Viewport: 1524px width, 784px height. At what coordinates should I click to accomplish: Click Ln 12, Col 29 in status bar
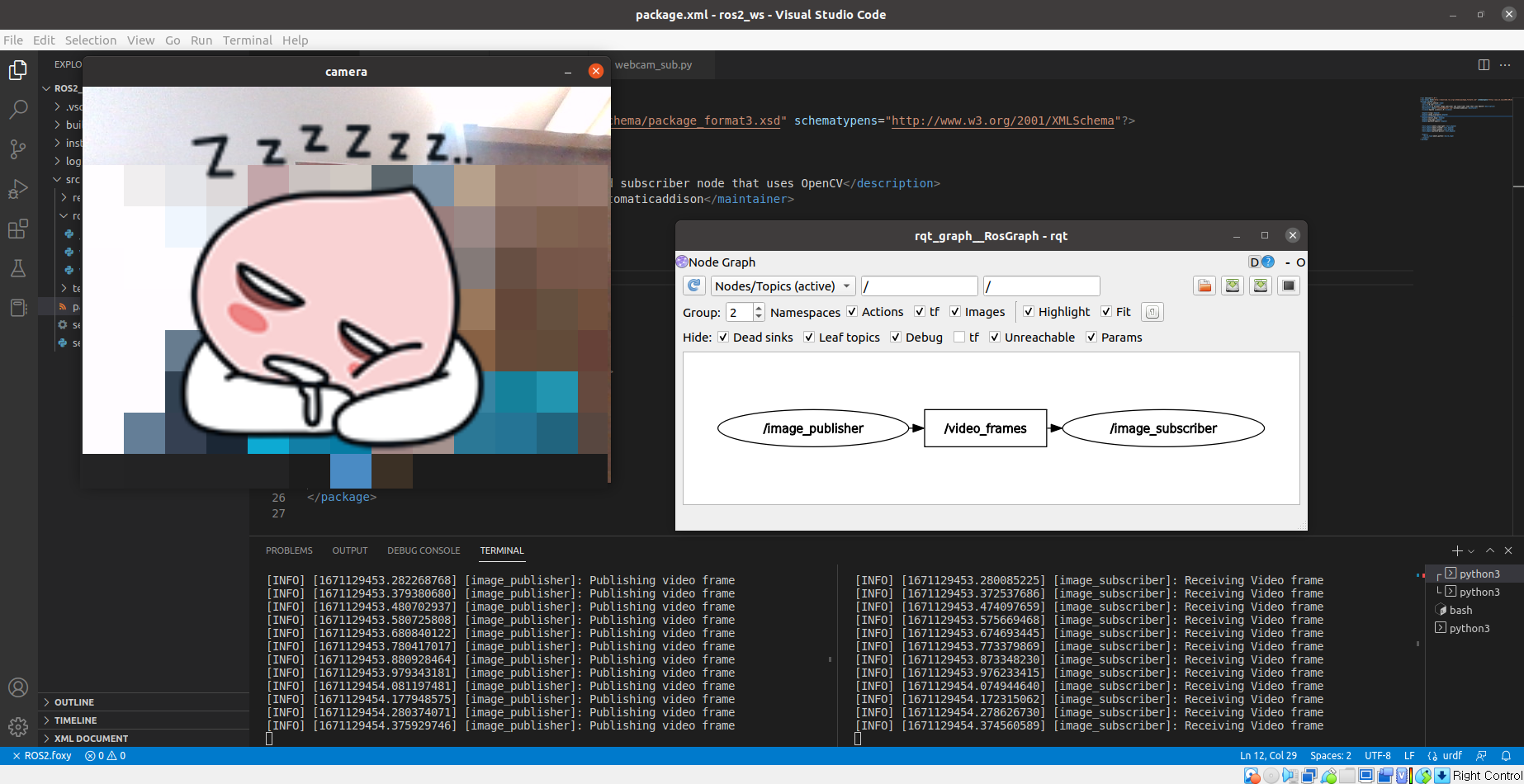coord(1268,755)
